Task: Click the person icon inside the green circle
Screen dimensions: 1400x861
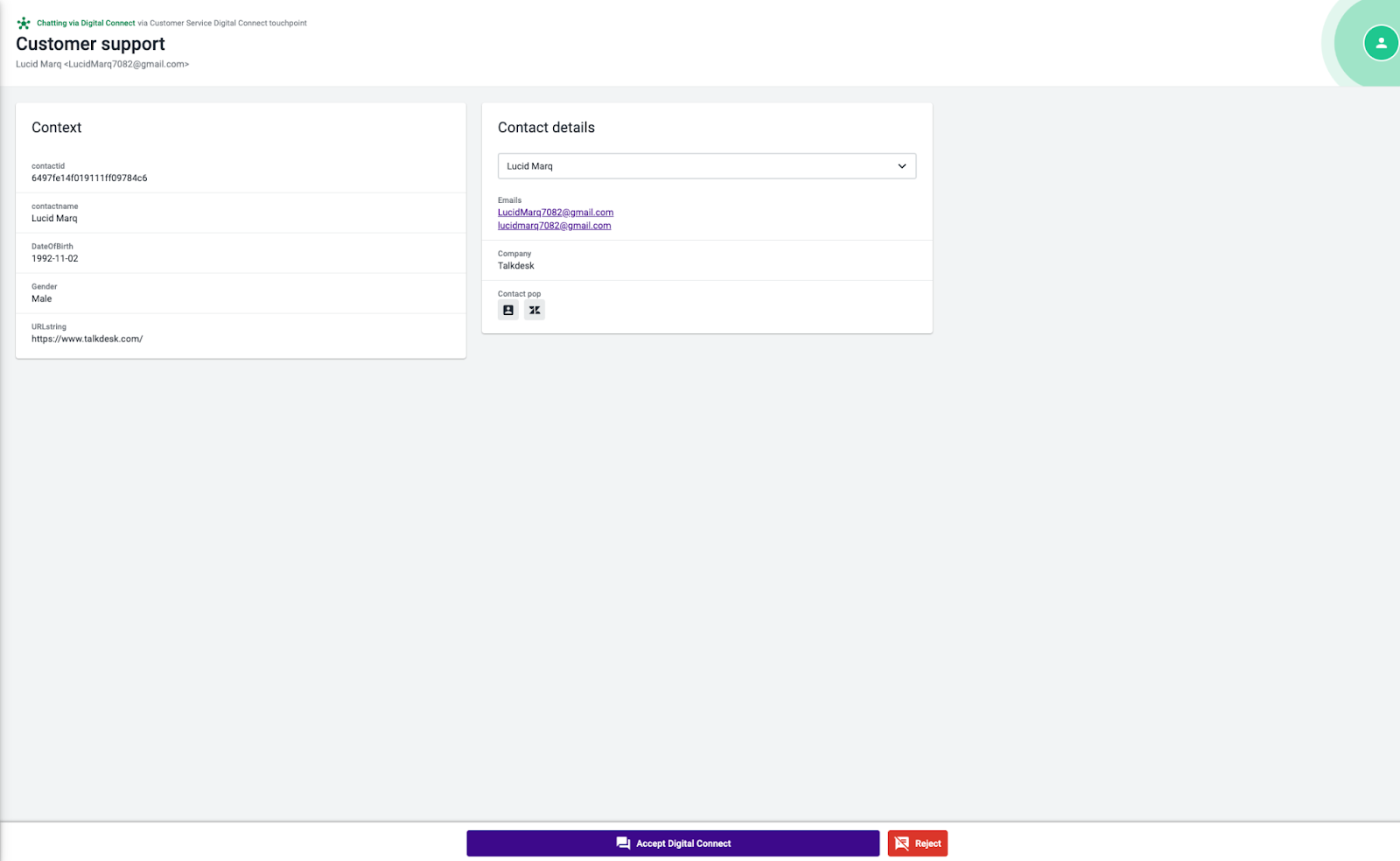Action: pyautogui.click(x=1381, y=43)
